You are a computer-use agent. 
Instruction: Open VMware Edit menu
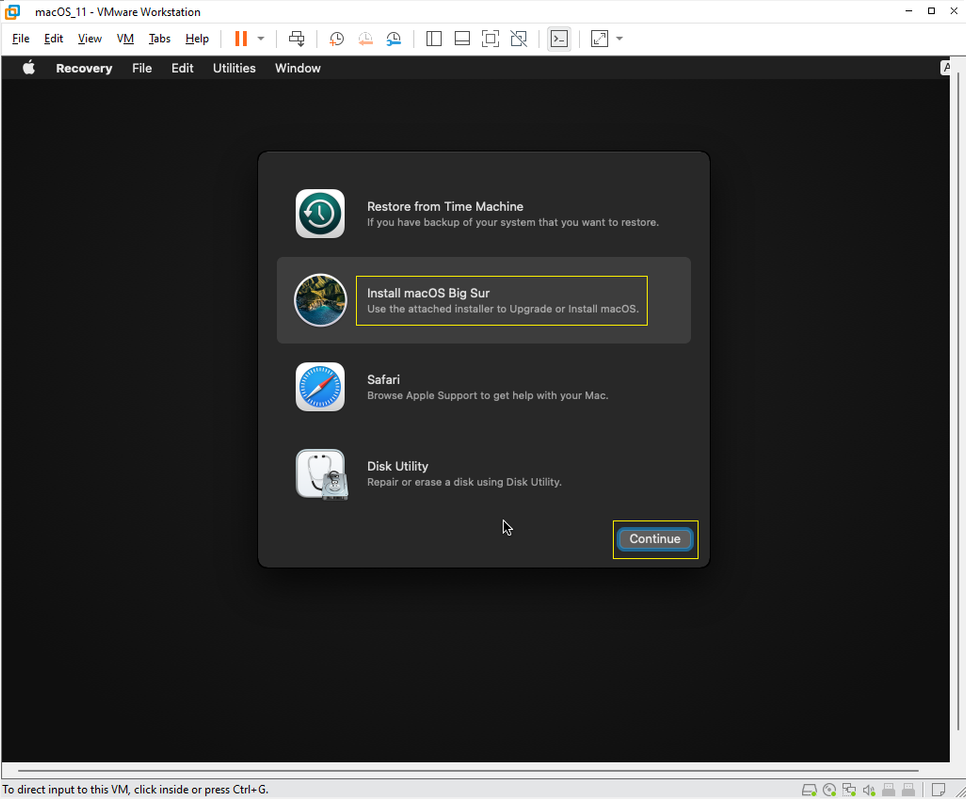tap(54, 39)
